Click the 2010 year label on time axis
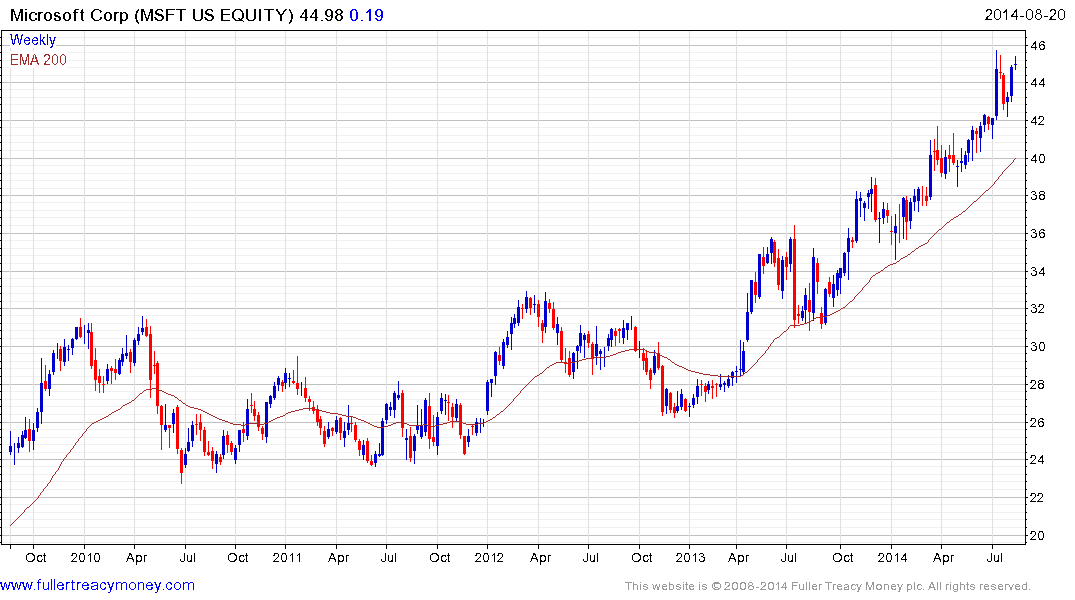1075x600 pixels. click(x=85, y=557)
